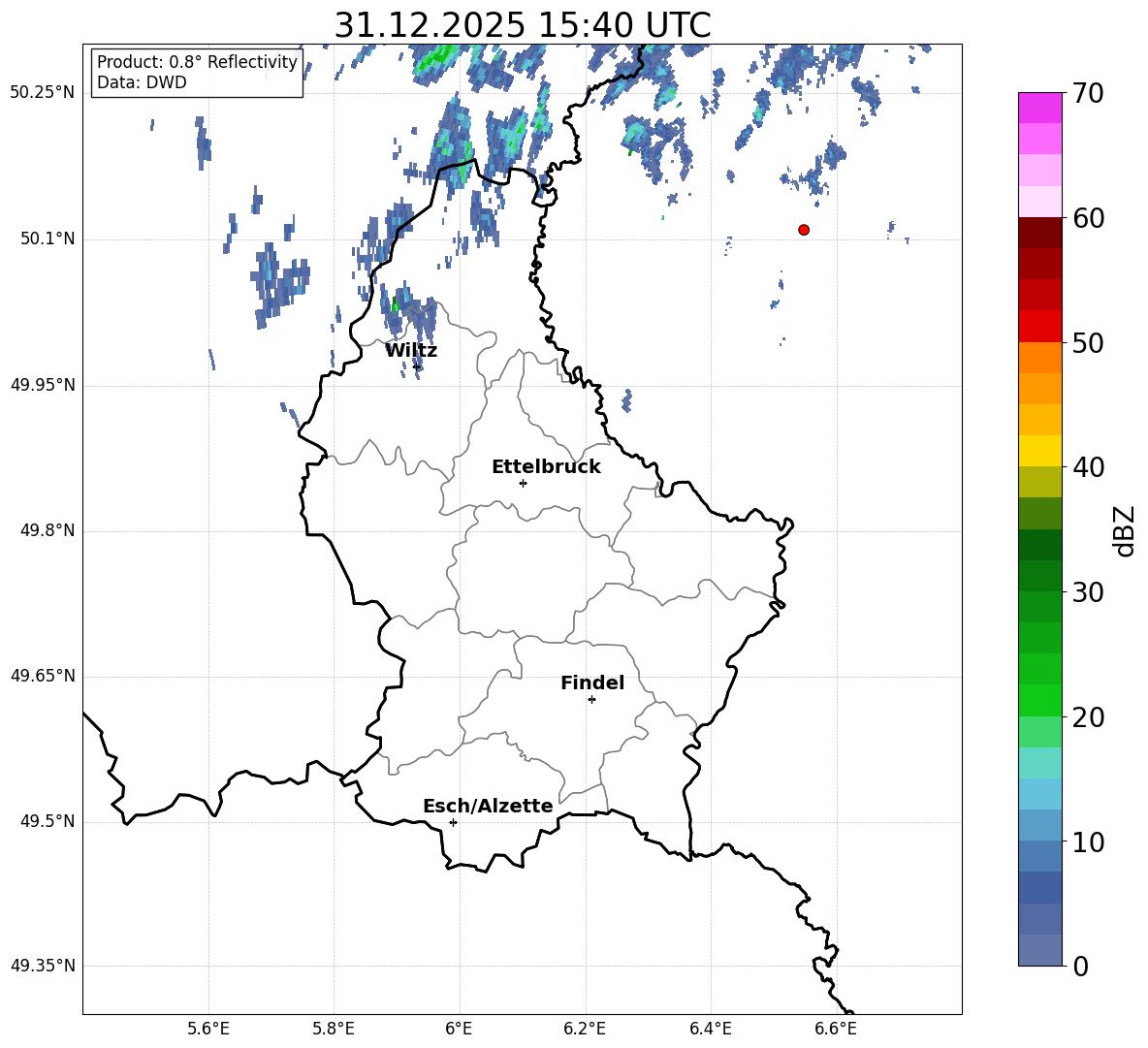Click the Ettelbruck station cross marker
Viewport: 1148px width, 1048px height.
[x=523, y=483]
